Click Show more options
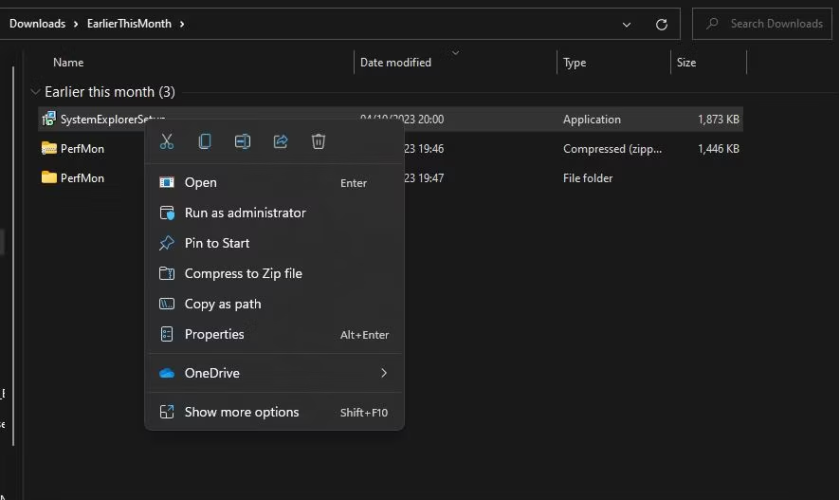 click(241, 412)
